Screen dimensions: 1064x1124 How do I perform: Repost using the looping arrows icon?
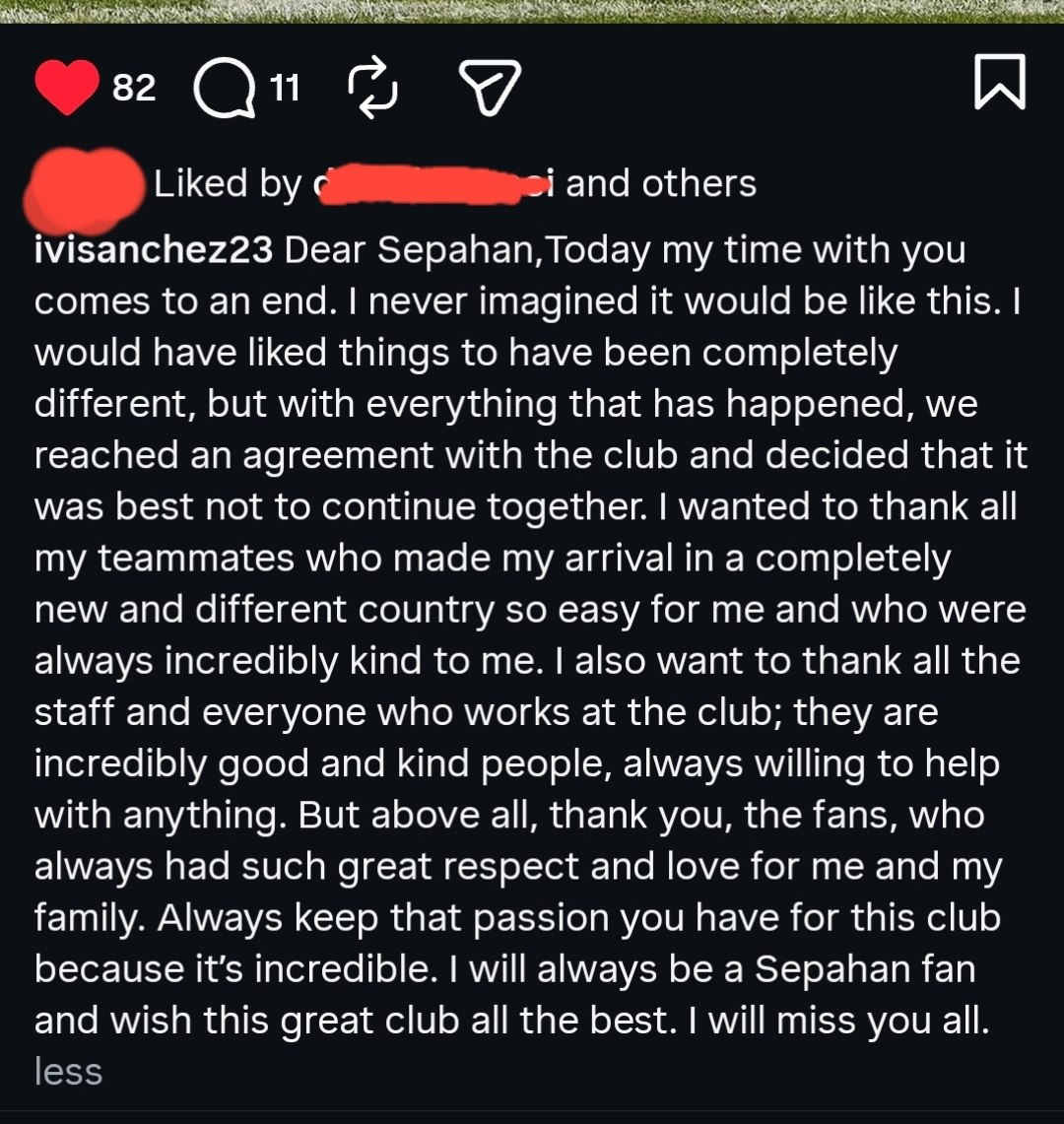372,88
